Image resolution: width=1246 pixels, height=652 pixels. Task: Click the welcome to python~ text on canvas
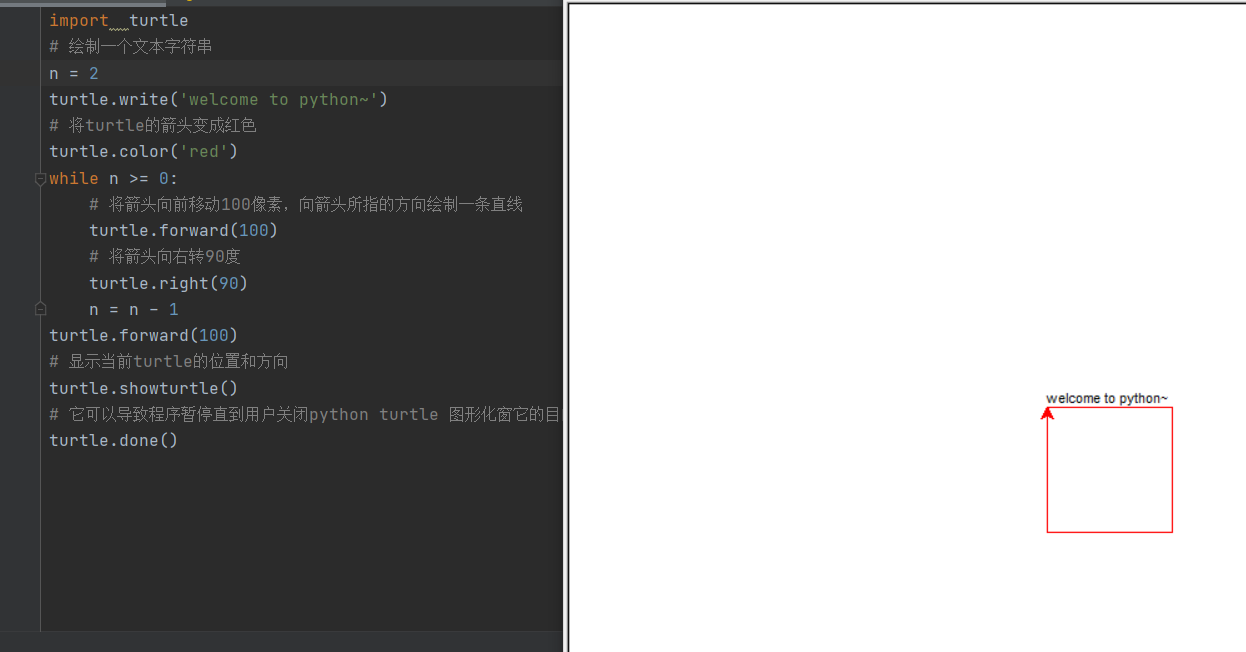pyautogui.click(x=1107, y=398)
